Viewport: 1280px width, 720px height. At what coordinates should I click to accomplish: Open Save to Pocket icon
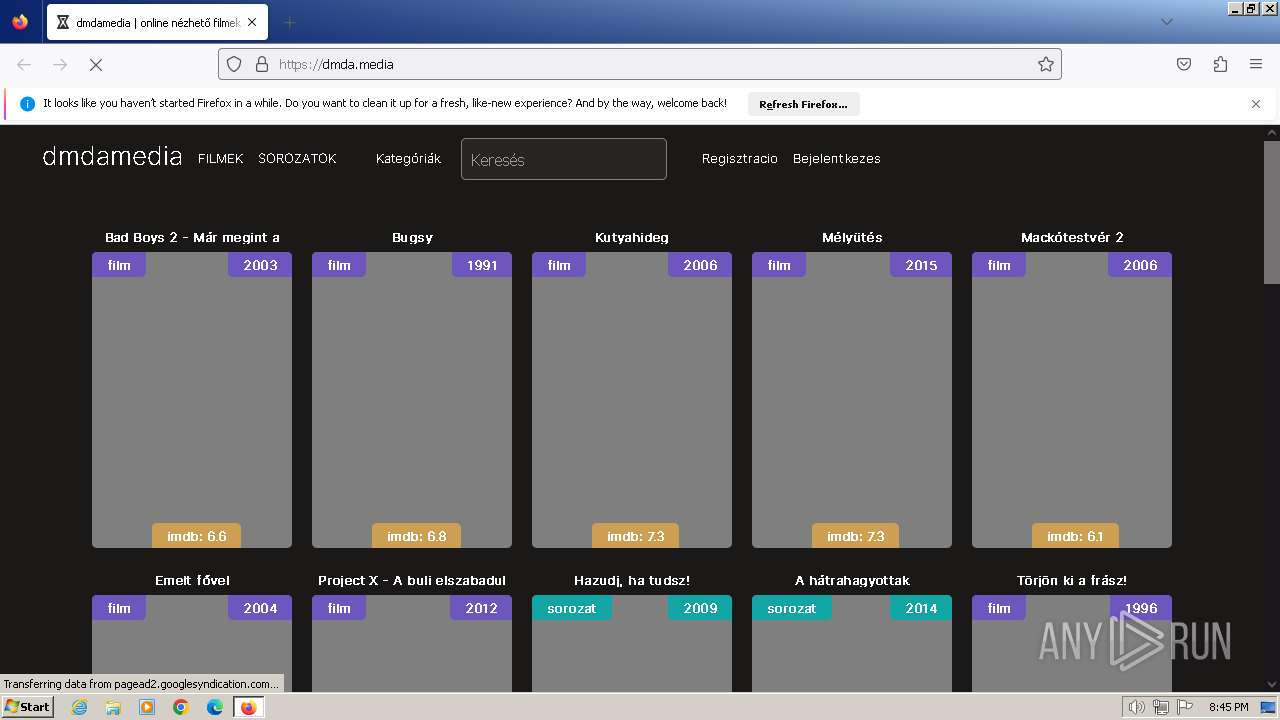tap(1184, 64)
